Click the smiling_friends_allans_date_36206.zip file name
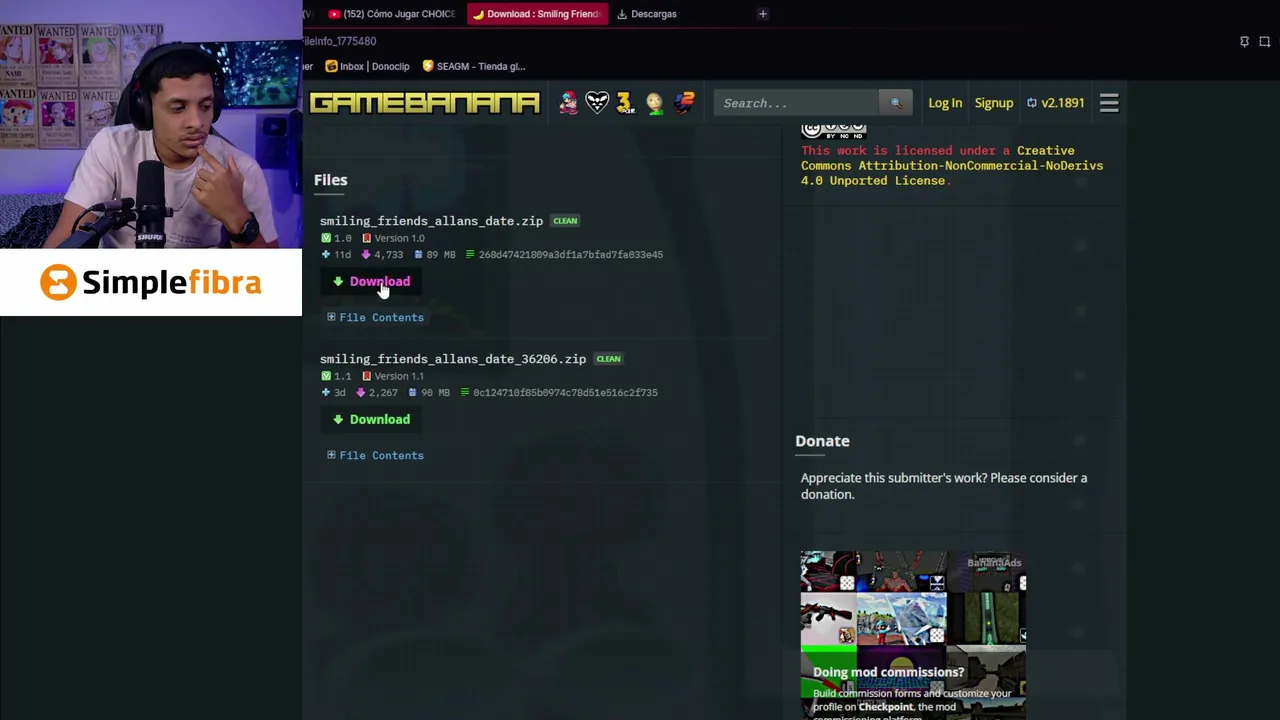This screenshot has width=1280, height=720. click(453, 359)
